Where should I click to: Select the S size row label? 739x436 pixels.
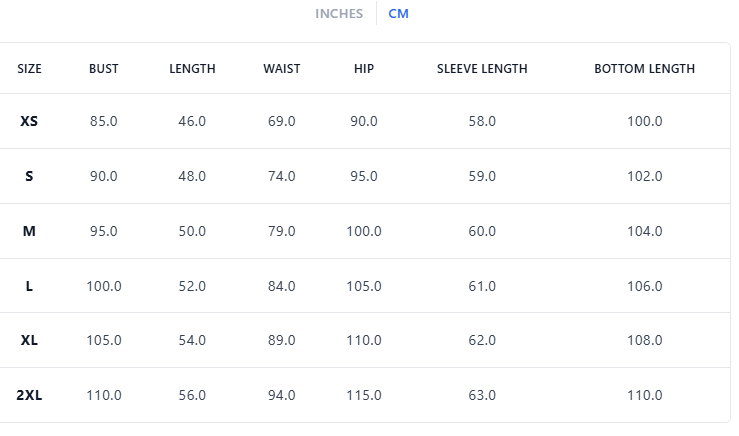click(x=30, y=176)
